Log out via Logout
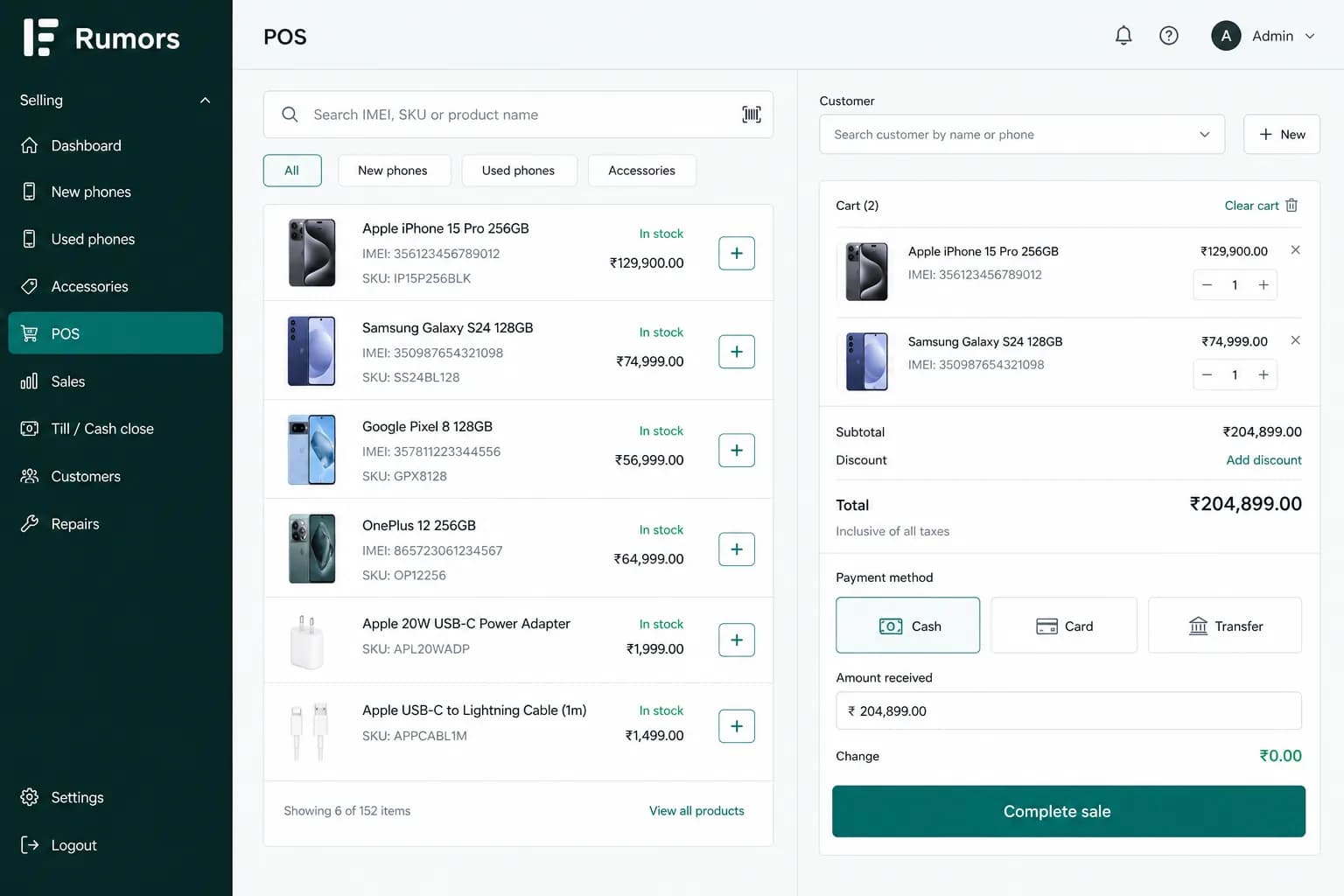This screenshot has height=896, width=1344. (x=115, y=845)
